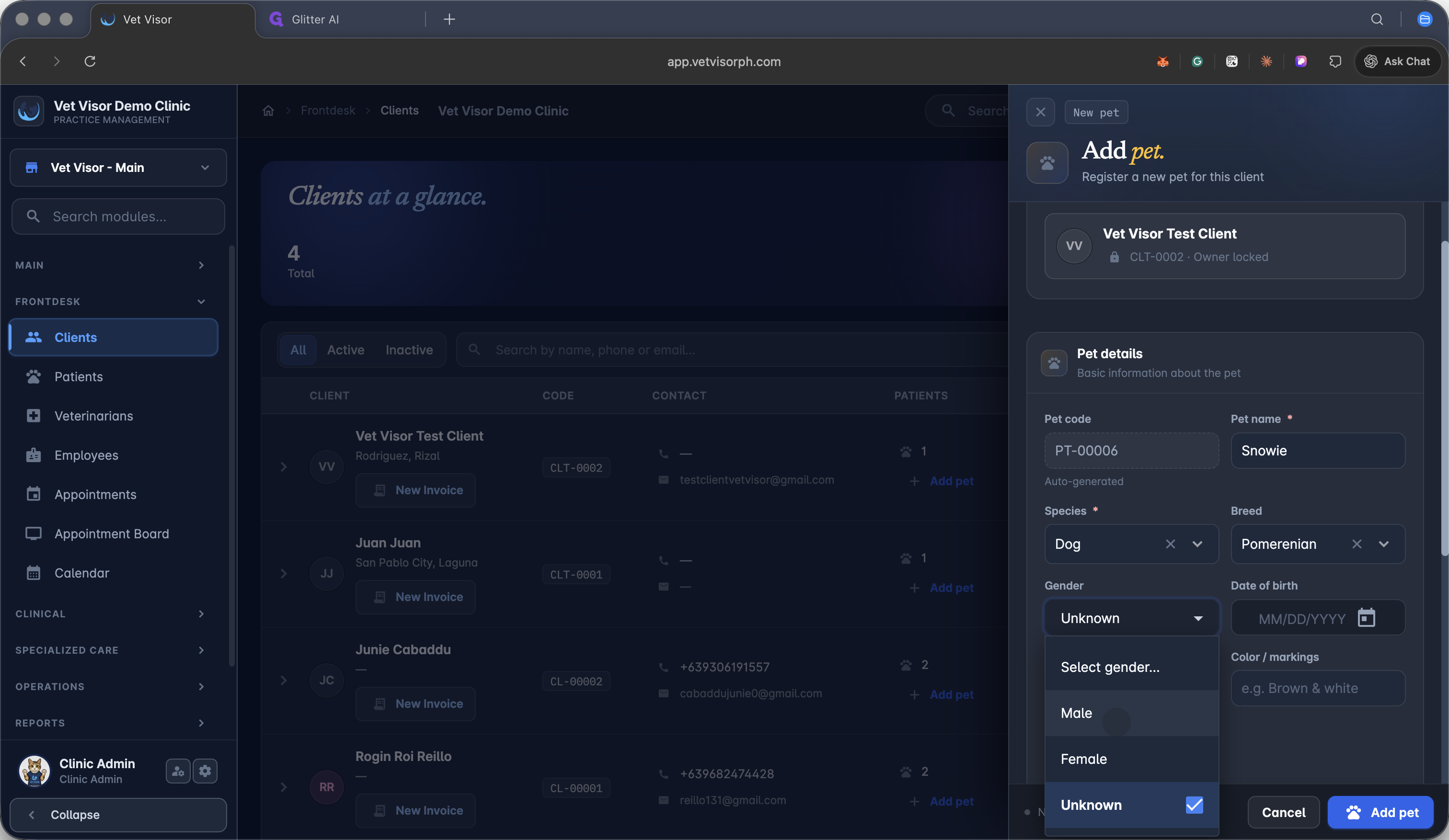Click the Add pet submit button
The image size is (1449, 840).
1380,812
